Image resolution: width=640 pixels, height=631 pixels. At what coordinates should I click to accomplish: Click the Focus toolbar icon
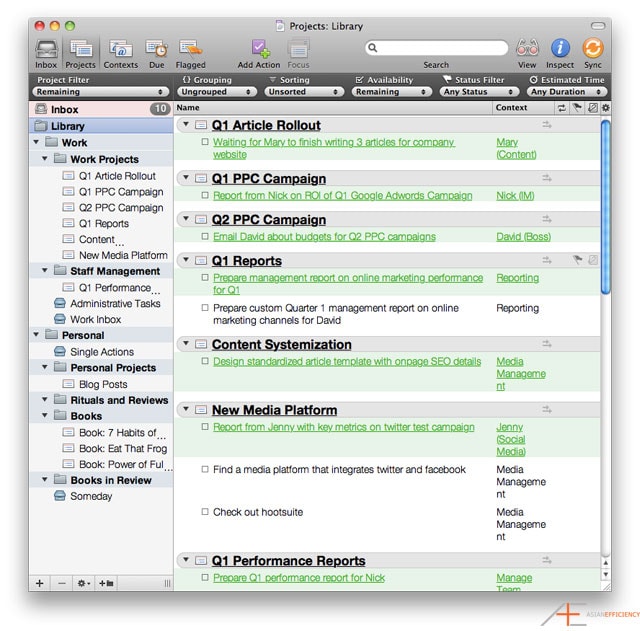[x=298, y=49]
